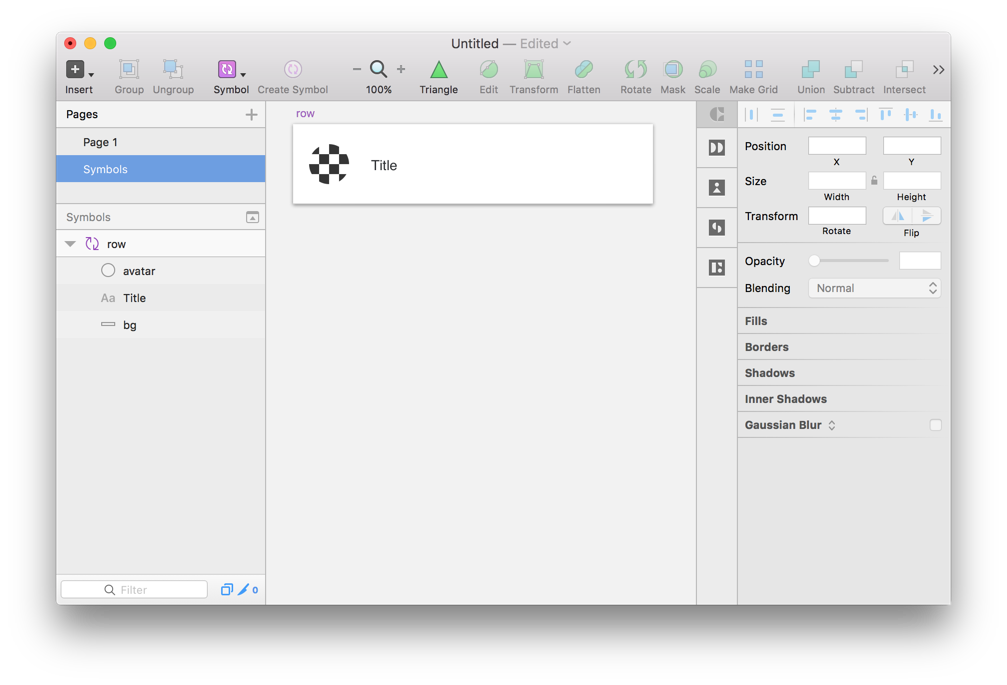Image resolution: width=1007 pixels, height=685 pixels.
Task: Click the Union boolean icon
Action: tap(810, 69)
